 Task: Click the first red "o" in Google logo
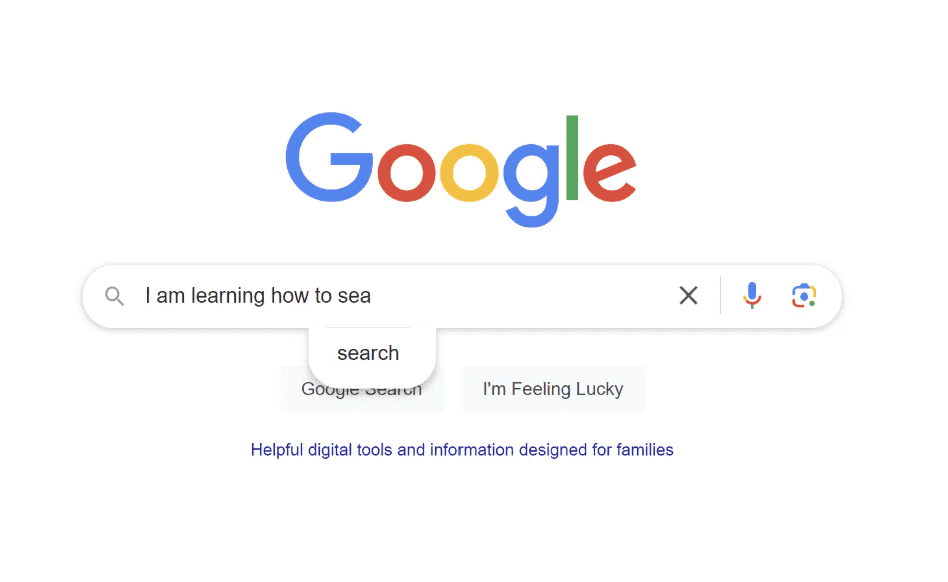tap(406, 173)
